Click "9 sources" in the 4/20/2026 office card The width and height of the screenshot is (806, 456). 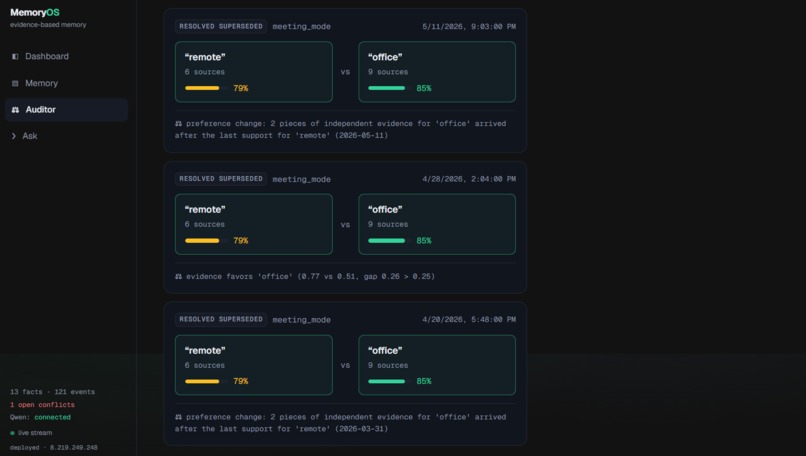pyautogui.click(x=388, y=365)
